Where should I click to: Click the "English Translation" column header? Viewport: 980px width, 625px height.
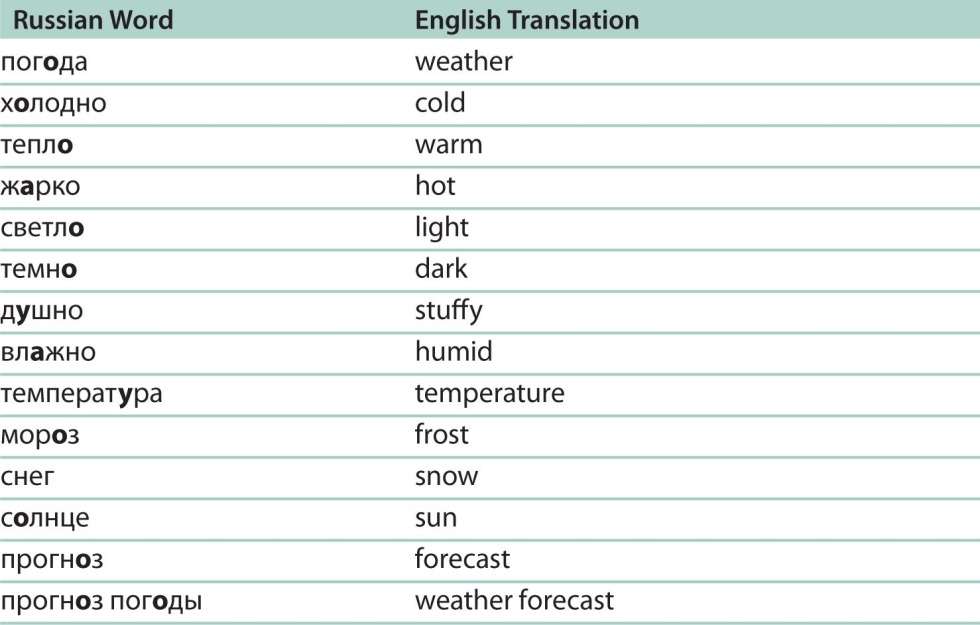526,20
